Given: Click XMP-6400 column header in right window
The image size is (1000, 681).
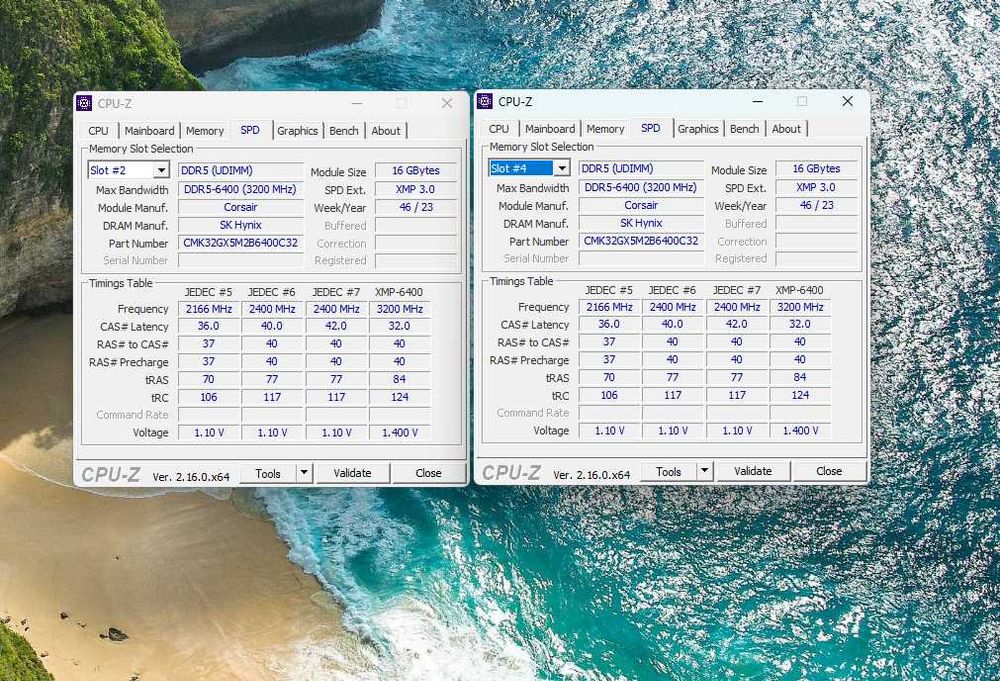Looking at the screenshot, I should tap(799, 290).
